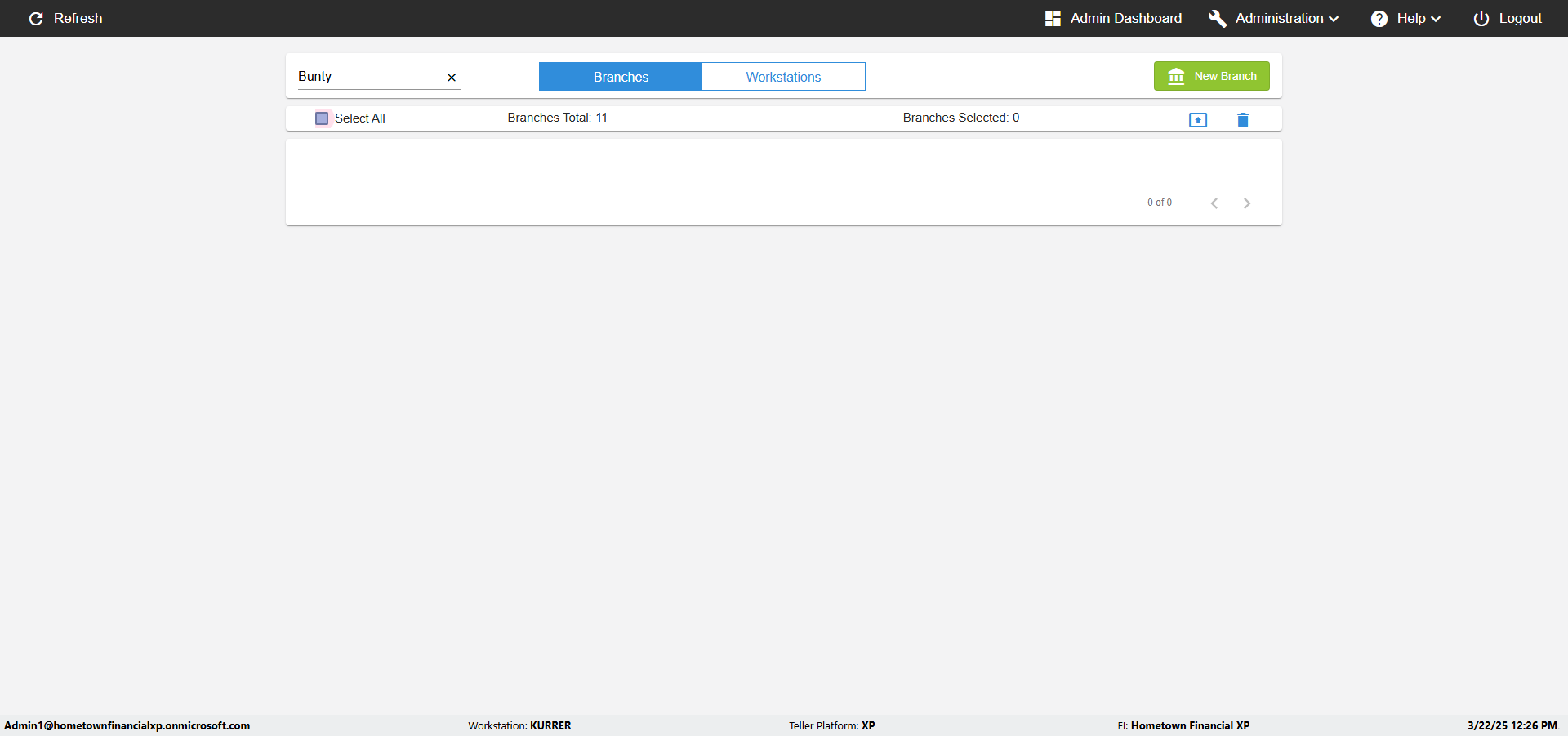Click the Admin1 email in status bar

127,725
